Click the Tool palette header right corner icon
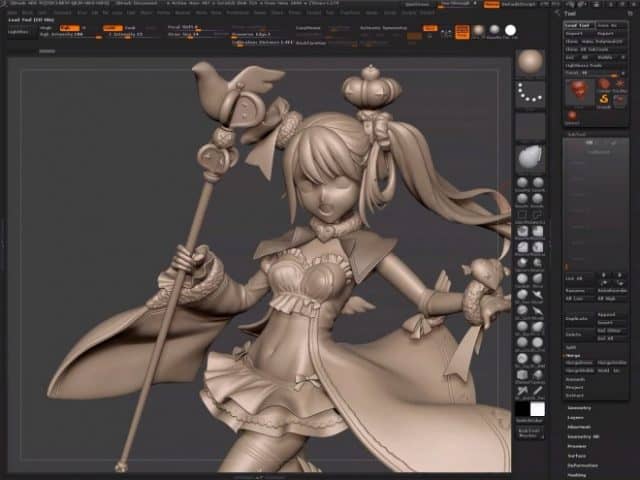Viewport: 640px width, 480px height. tap(631, 13)
